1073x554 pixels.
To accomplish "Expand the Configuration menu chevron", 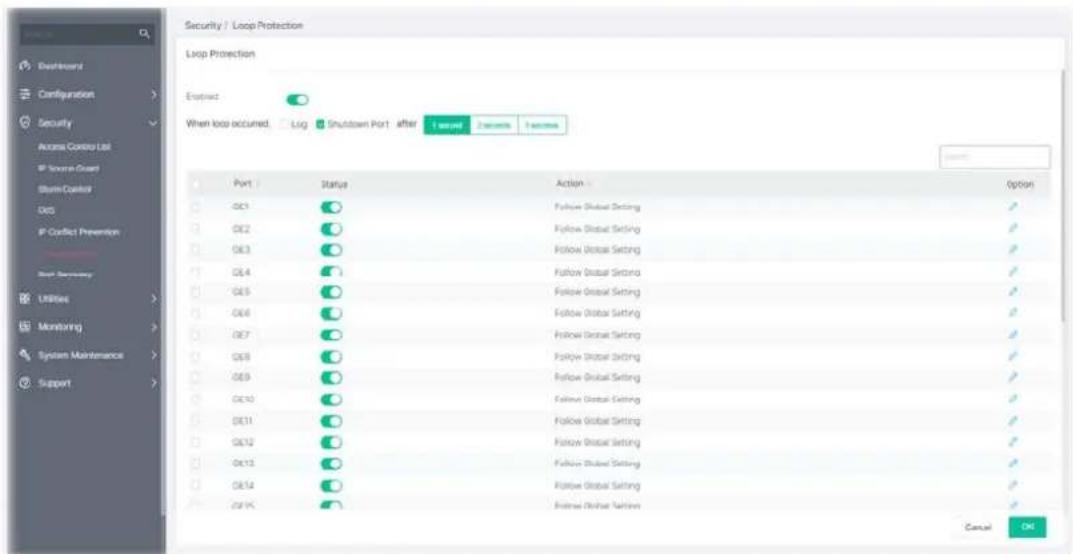I will click(154, 94).
